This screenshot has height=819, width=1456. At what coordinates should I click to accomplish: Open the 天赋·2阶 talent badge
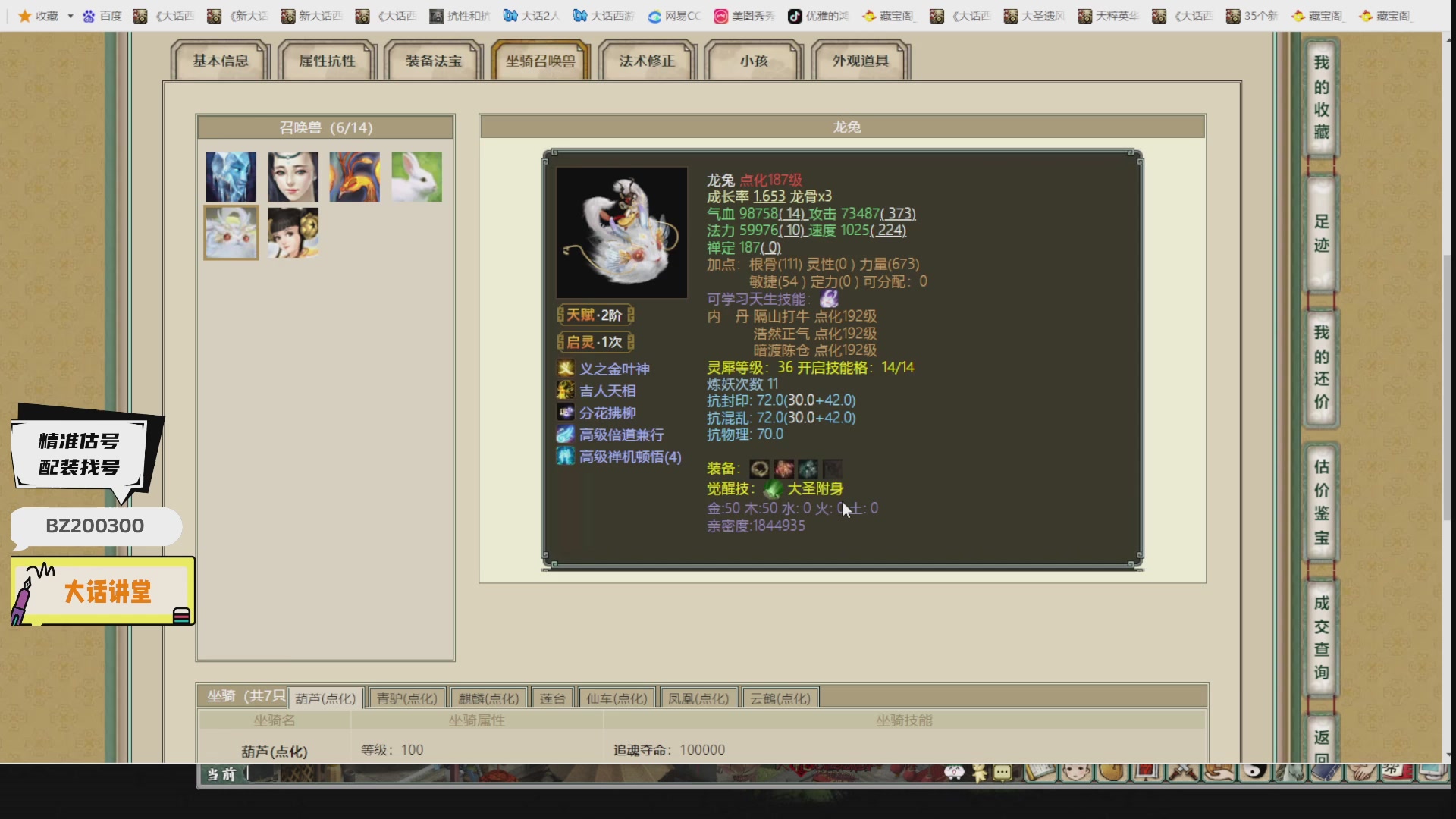click(595, 315)
